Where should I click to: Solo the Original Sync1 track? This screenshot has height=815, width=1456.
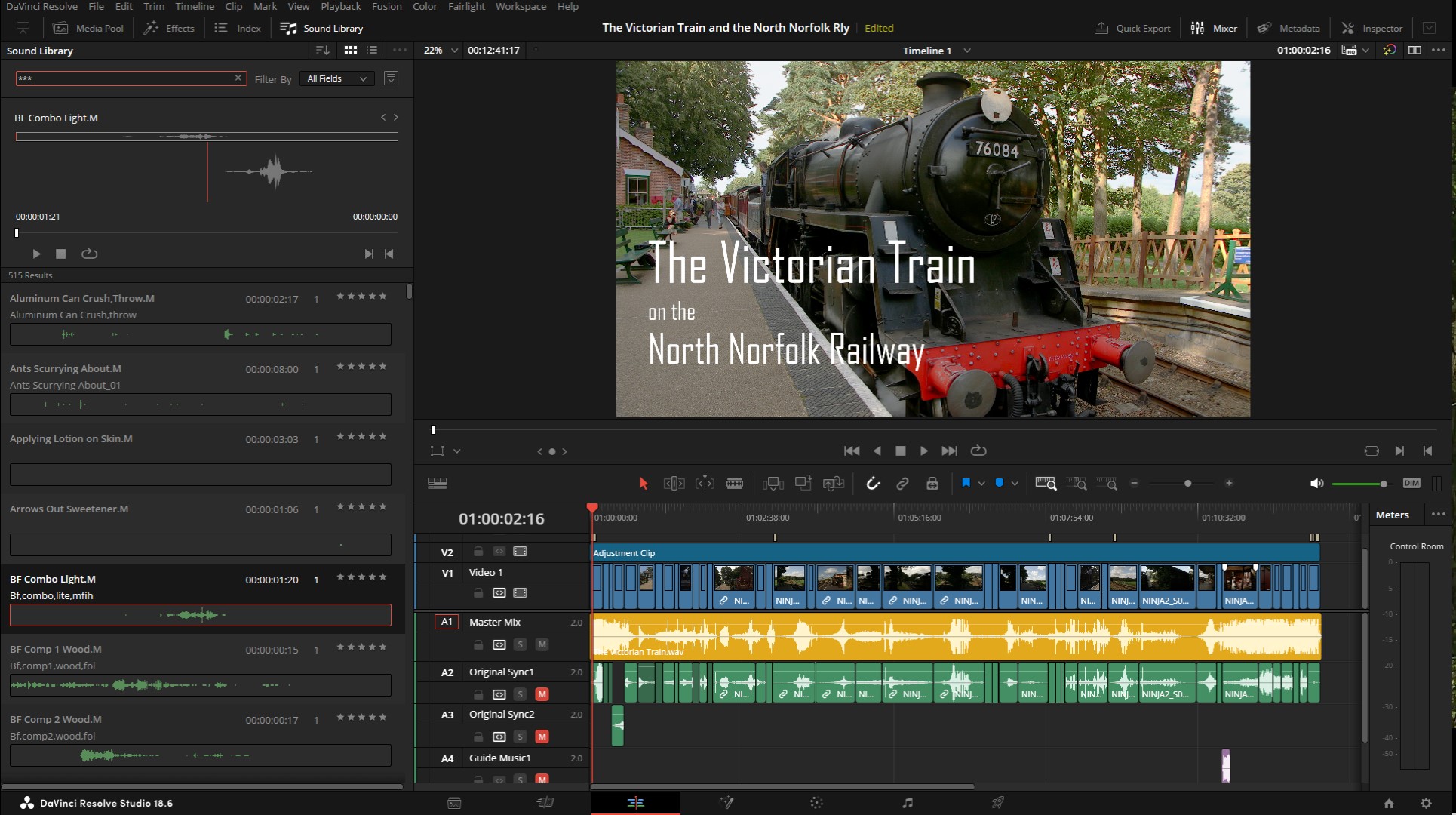coord(520,694)
